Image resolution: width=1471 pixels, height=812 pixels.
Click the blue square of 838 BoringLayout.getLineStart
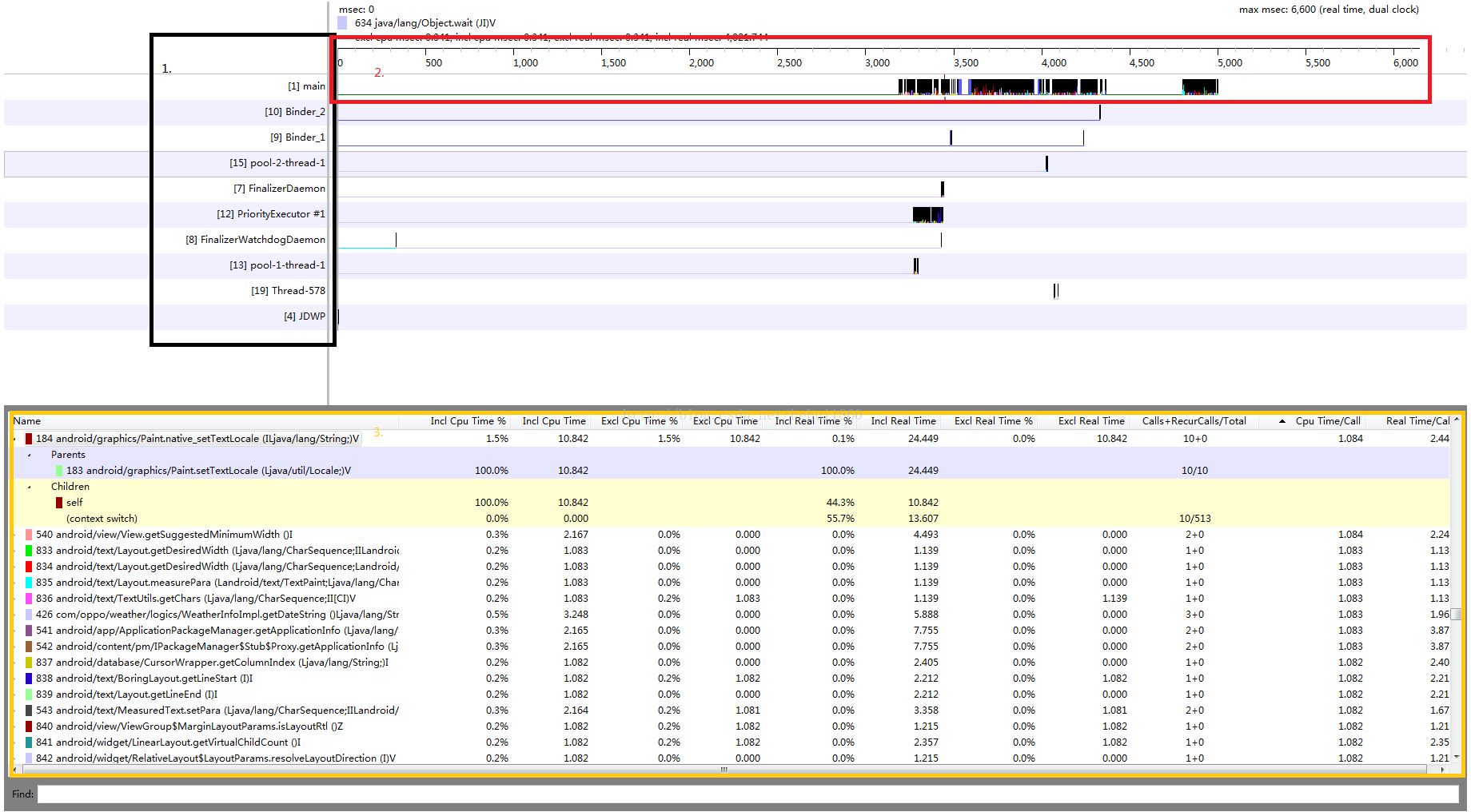[x=29, y=679]
